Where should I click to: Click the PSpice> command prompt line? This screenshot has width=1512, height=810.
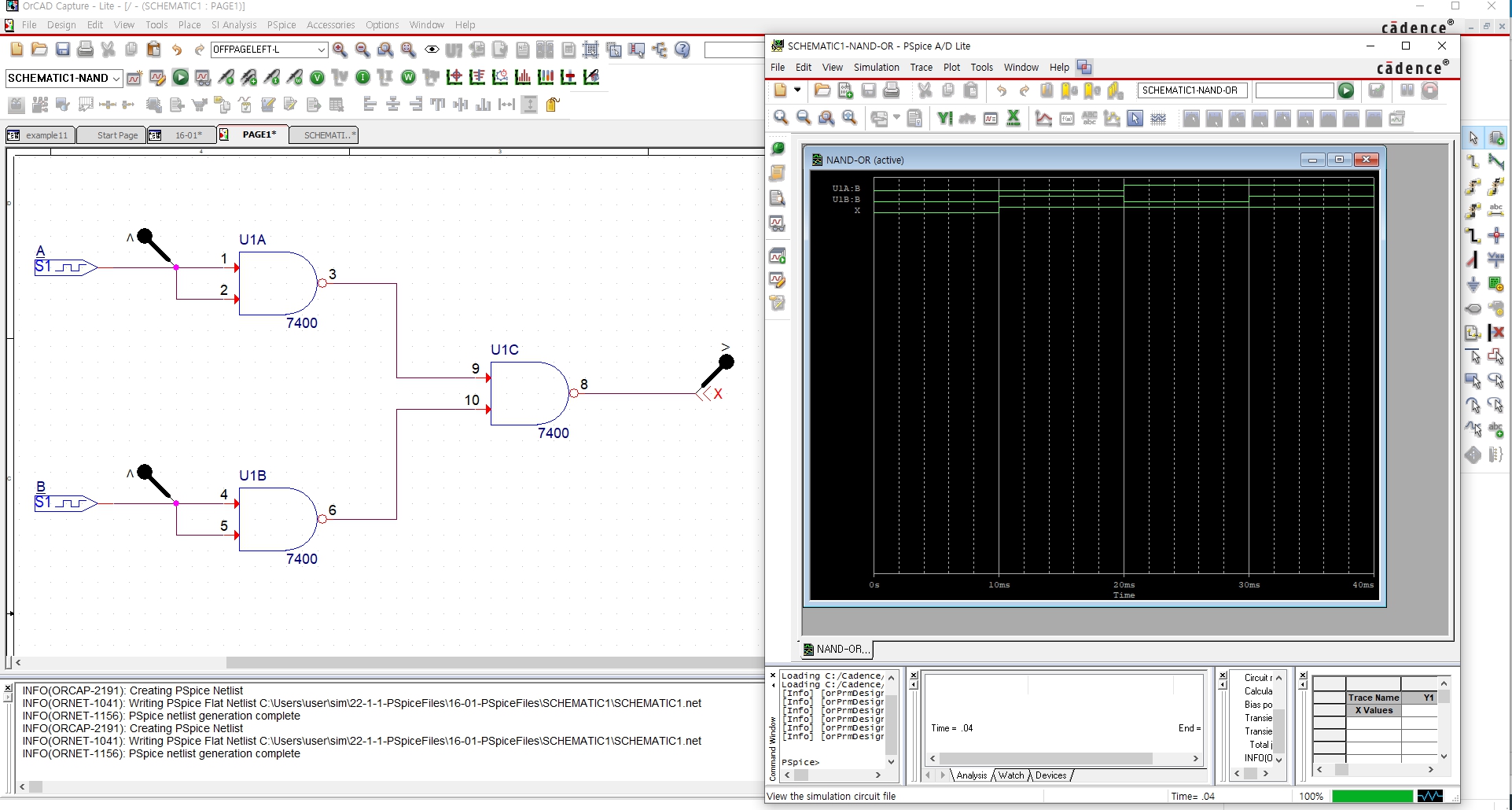click(x=800, y=762)
